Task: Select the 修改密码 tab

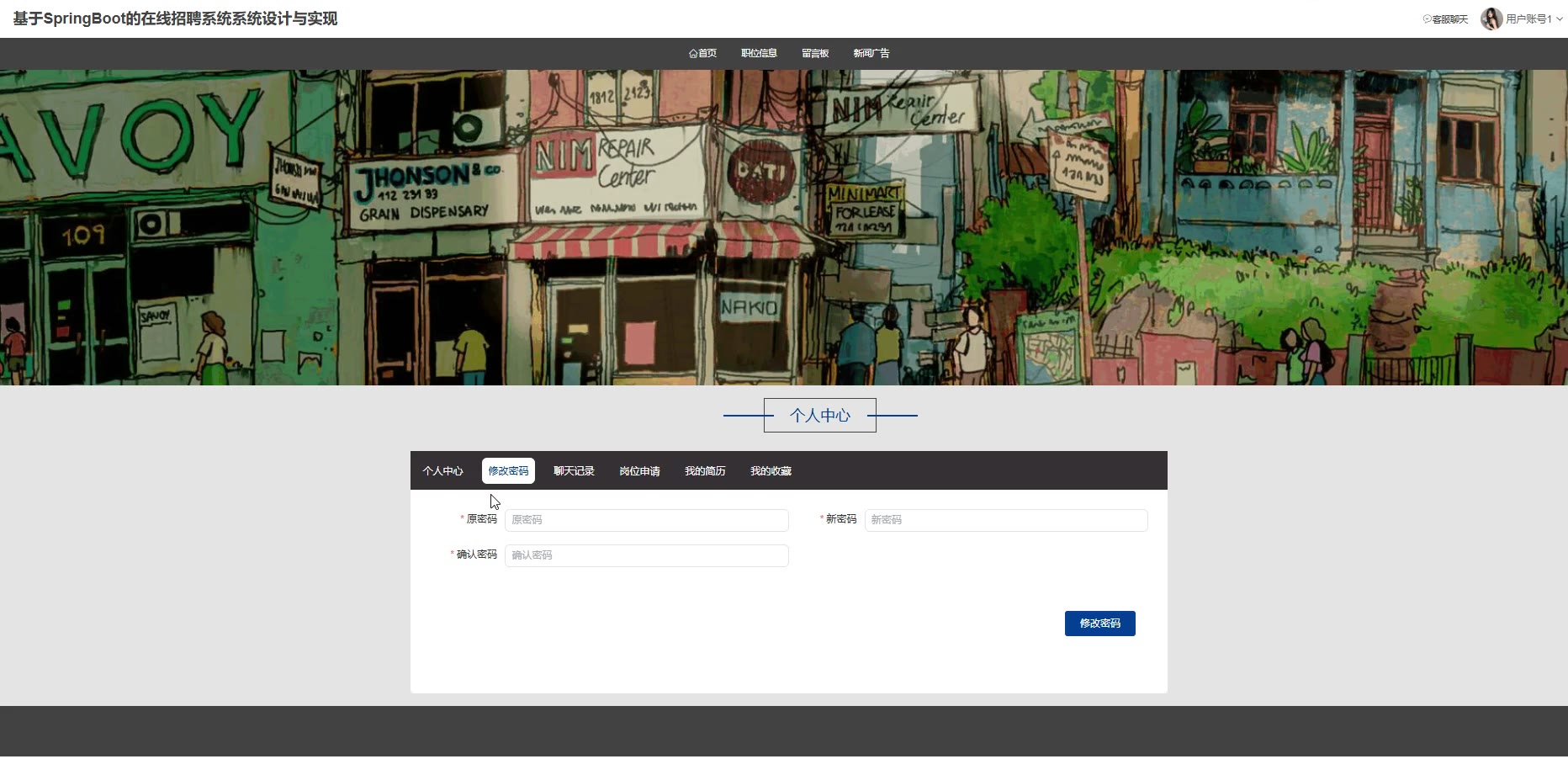Action: pos(508,471)
